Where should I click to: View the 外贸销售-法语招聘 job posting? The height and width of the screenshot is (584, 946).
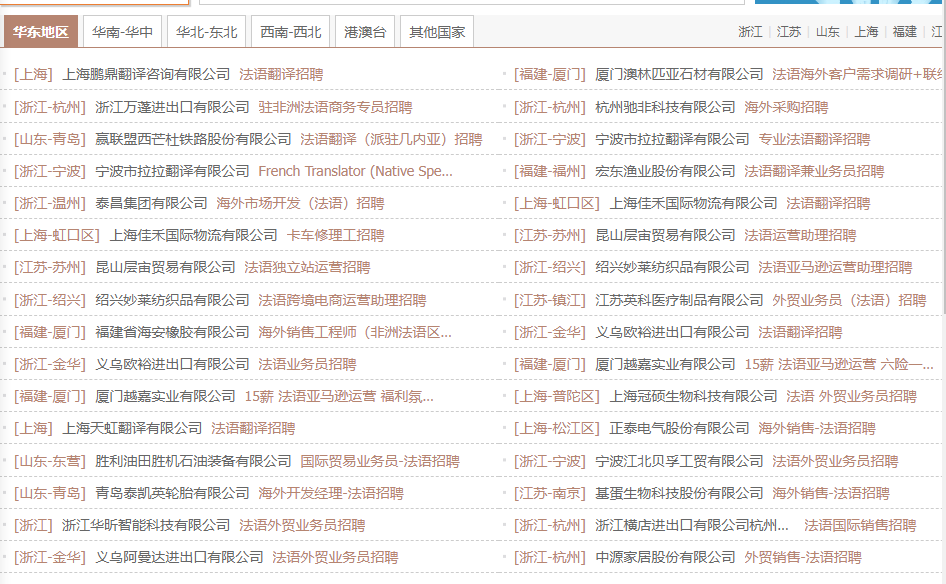(x=802, y=558)
